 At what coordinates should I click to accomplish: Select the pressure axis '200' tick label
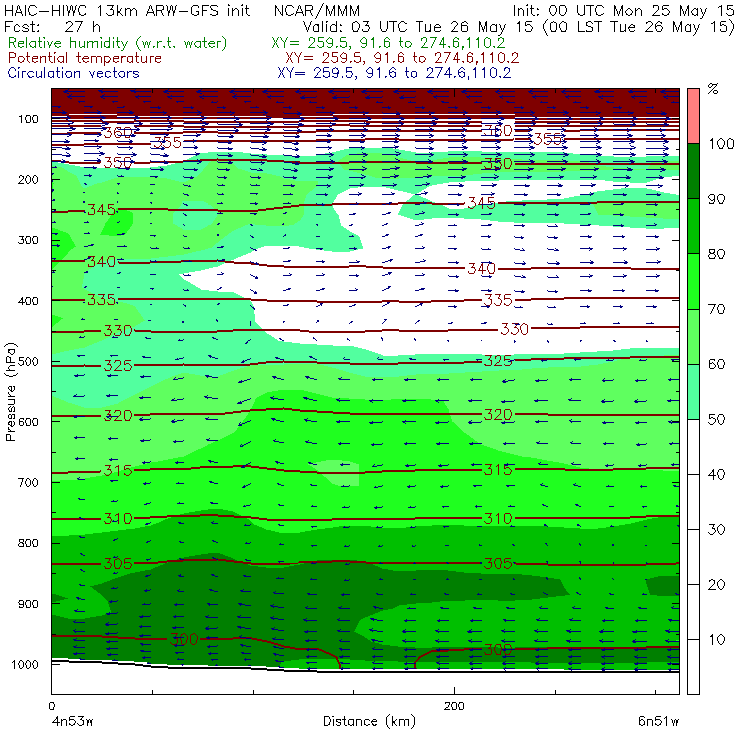28,179
